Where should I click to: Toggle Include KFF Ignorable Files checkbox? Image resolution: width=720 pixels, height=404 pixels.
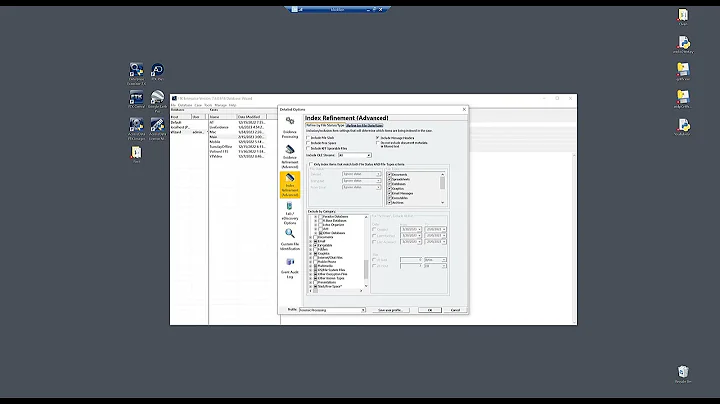(x=309, y=148)
